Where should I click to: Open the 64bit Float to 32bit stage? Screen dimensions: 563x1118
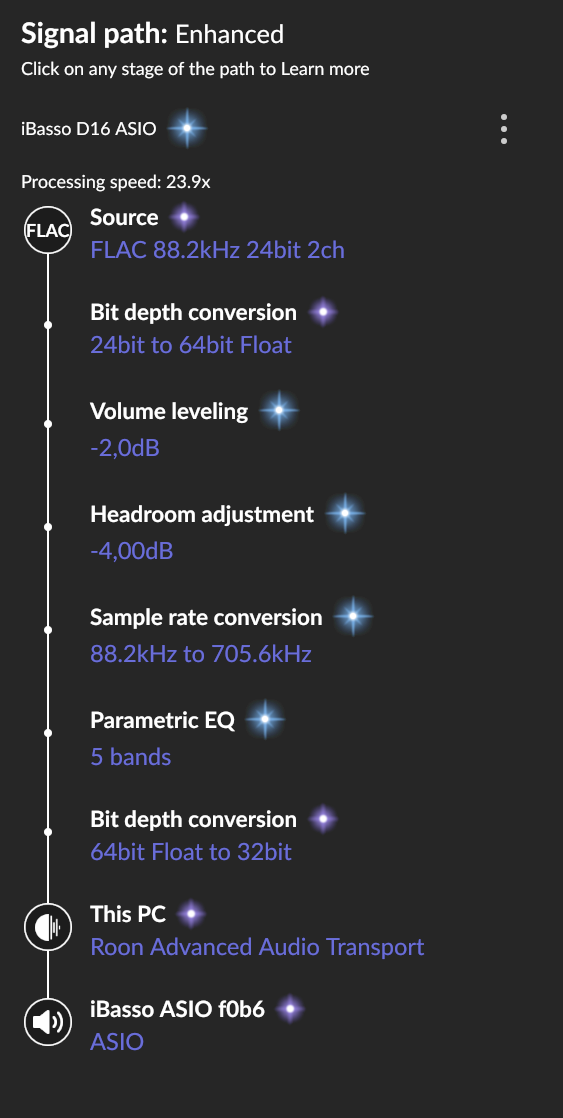tap(191, 852)
